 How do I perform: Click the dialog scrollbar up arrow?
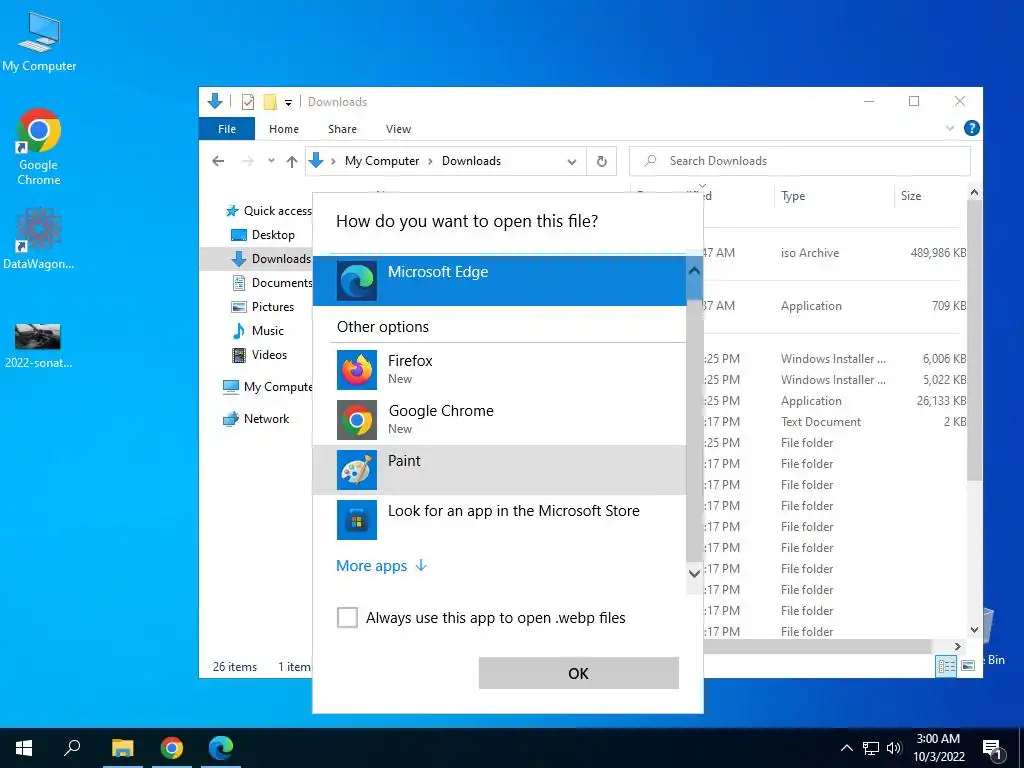click(x=694, y=270)
